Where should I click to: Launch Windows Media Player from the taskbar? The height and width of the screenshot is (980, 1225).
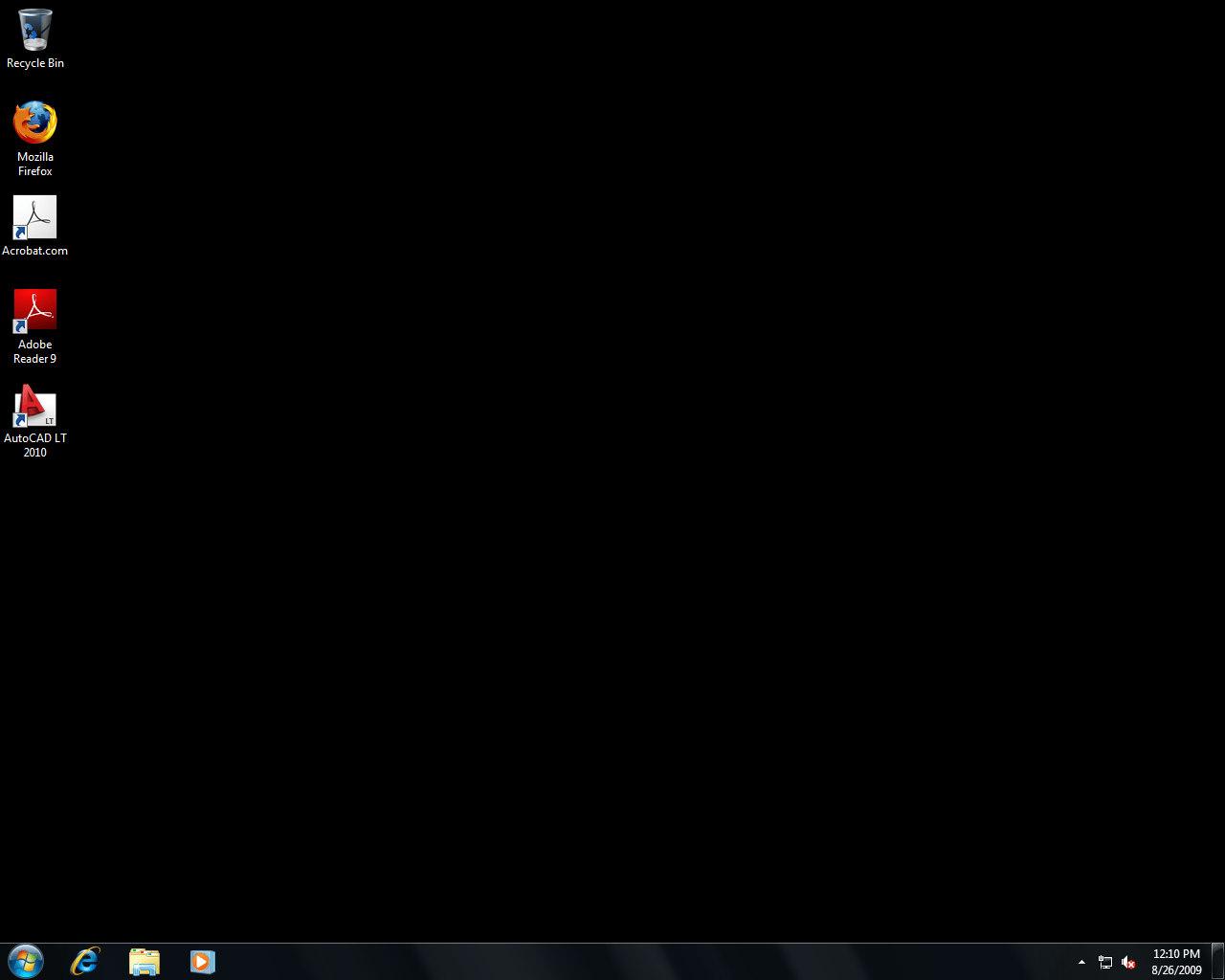pyautogui.click(x=202, y=961)
